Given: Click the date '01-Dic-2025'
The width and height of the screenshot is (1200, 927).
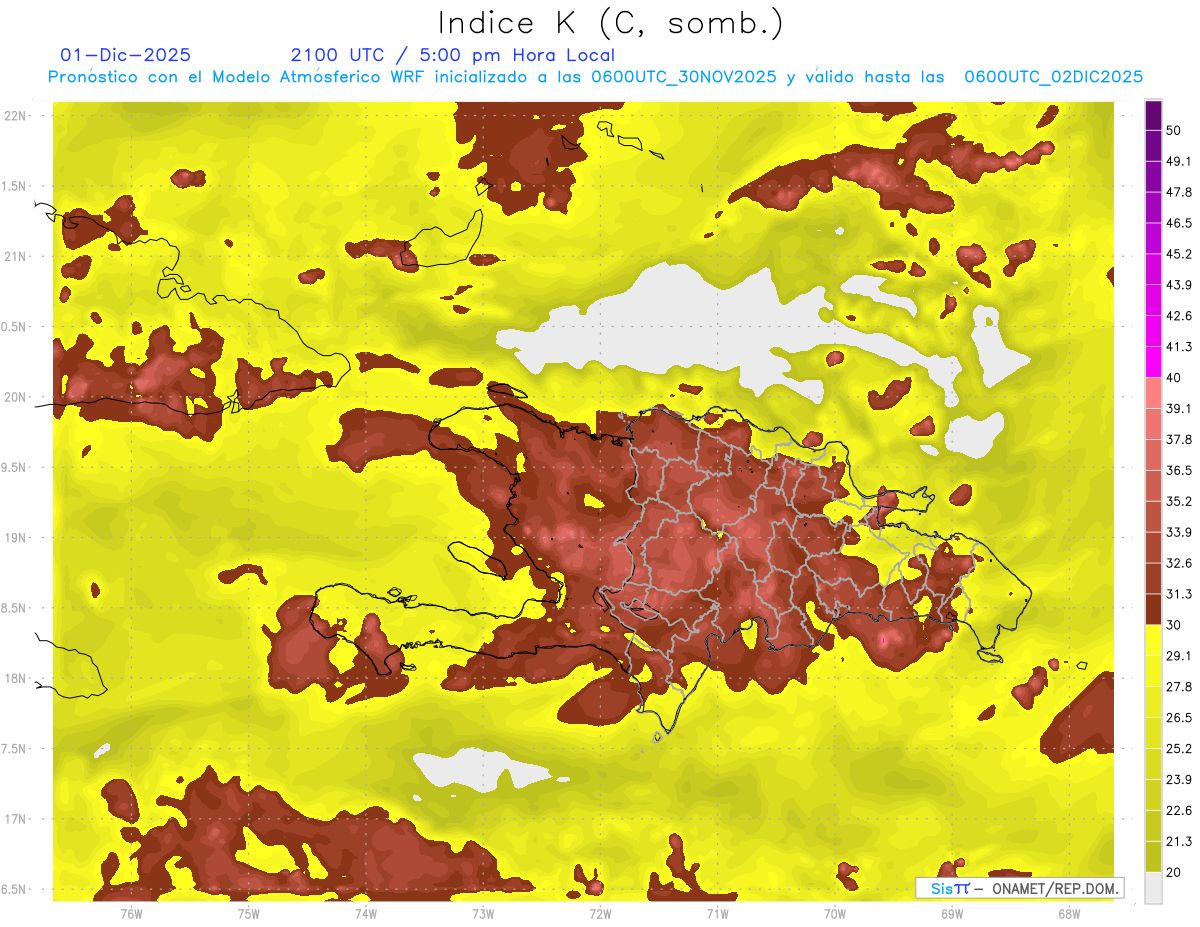Looking at the screenshot, I should [x=126, y=55].
